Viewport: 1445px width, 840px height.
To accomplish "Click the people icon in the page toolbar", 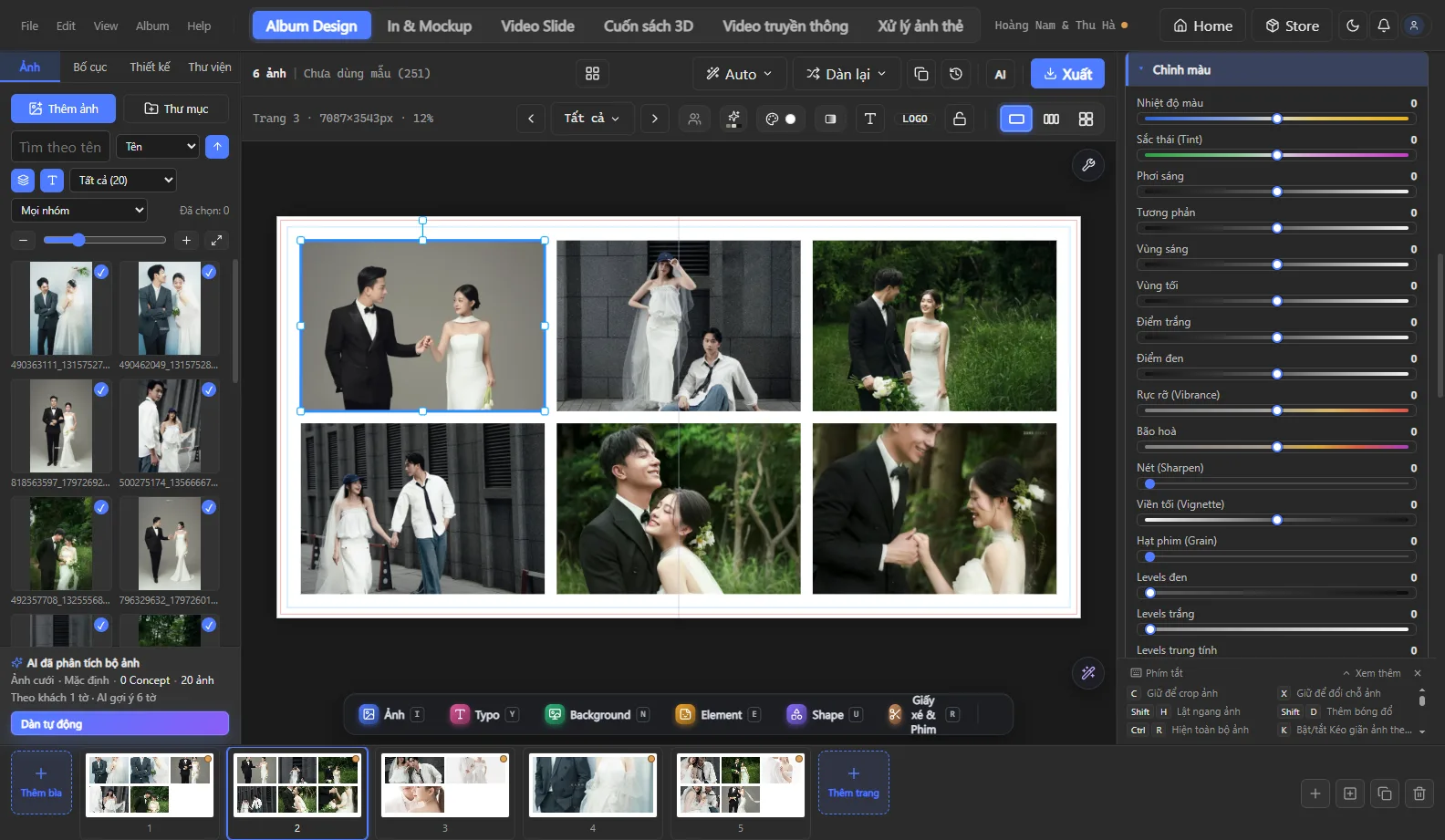I will [x=694, y=119].
